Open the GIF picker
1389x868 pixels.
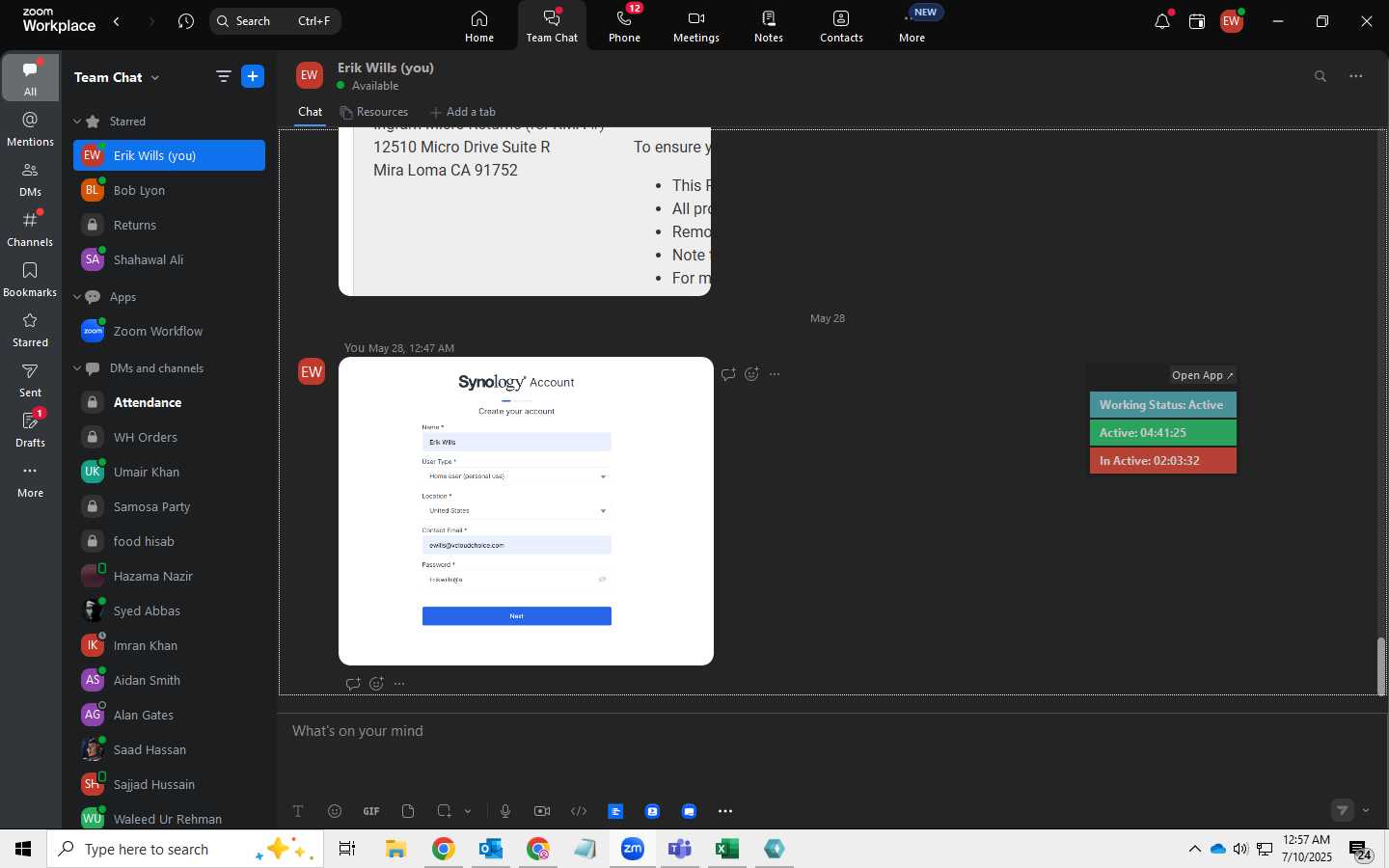[x=371, y=811]
